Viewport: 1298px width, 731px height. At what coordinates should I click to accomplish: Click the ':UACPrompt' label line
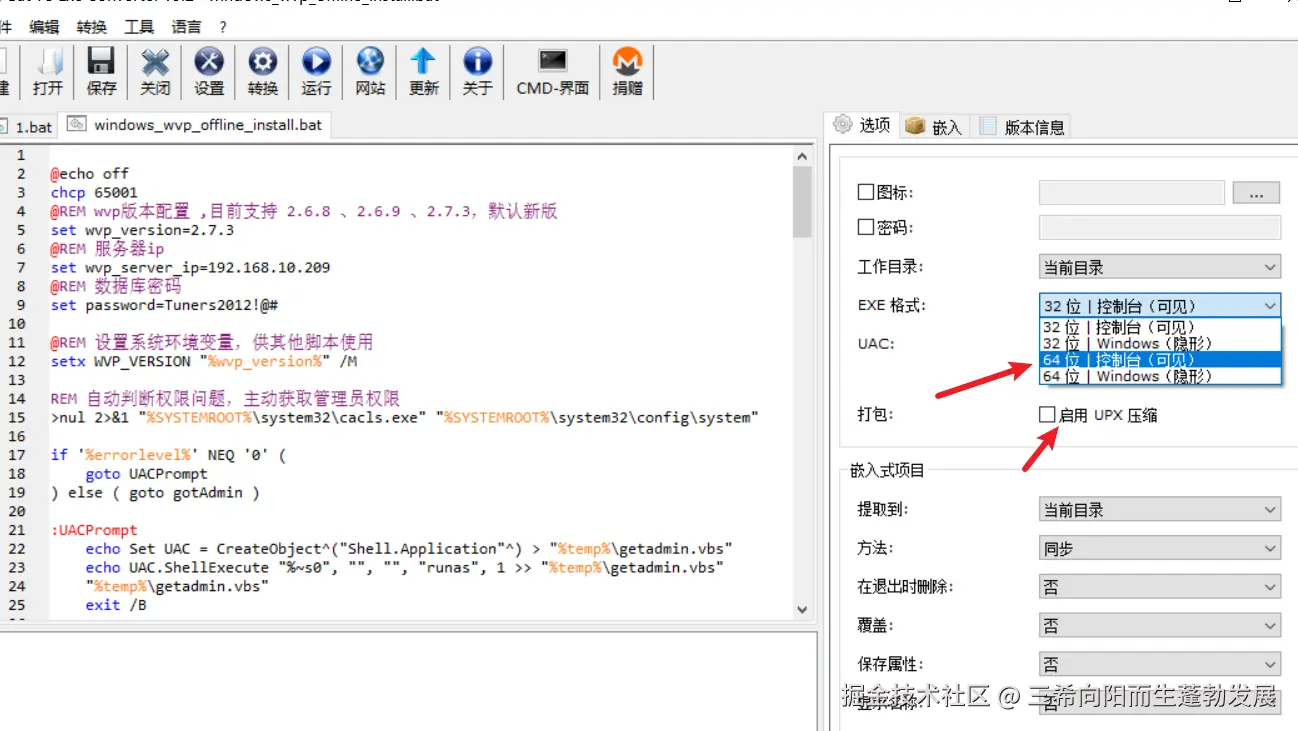tap(94, 530)
